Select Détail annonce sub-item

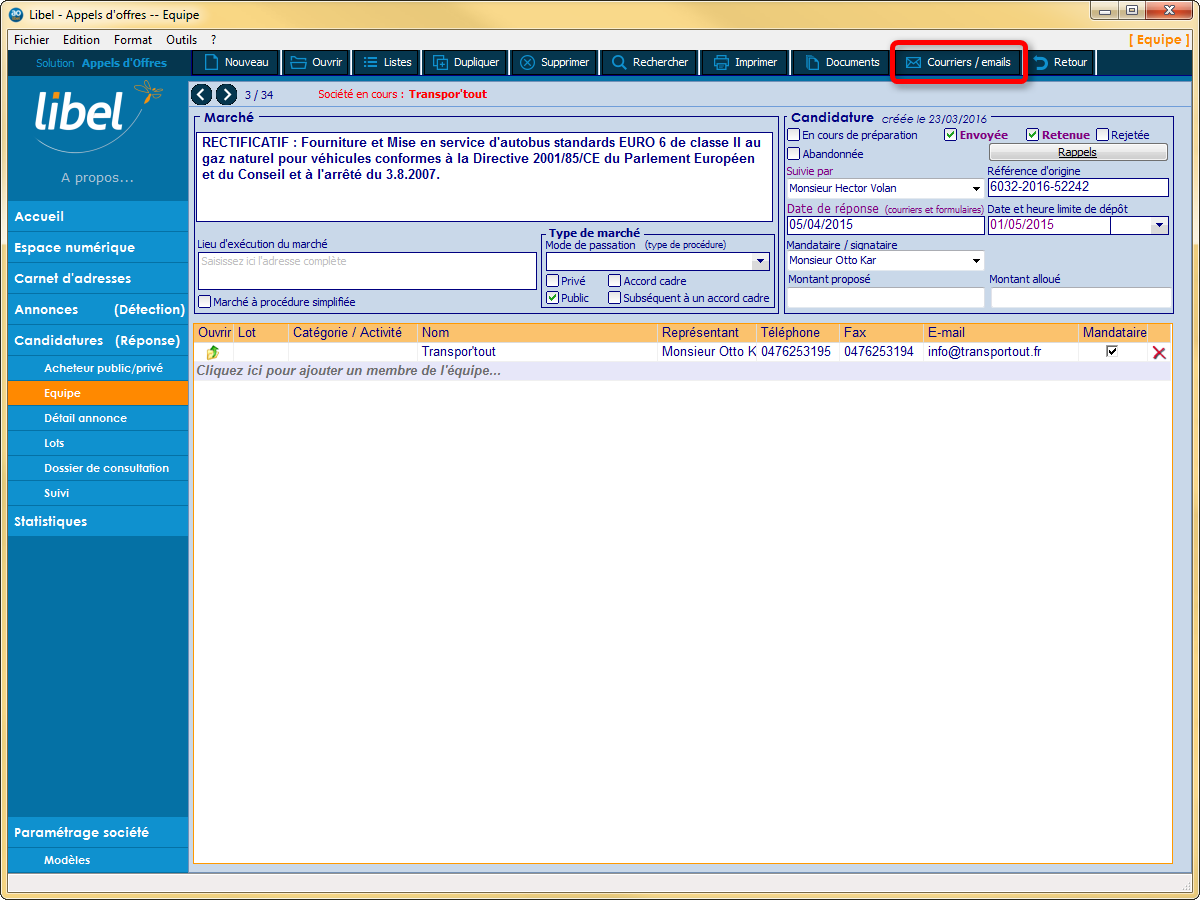97,418
